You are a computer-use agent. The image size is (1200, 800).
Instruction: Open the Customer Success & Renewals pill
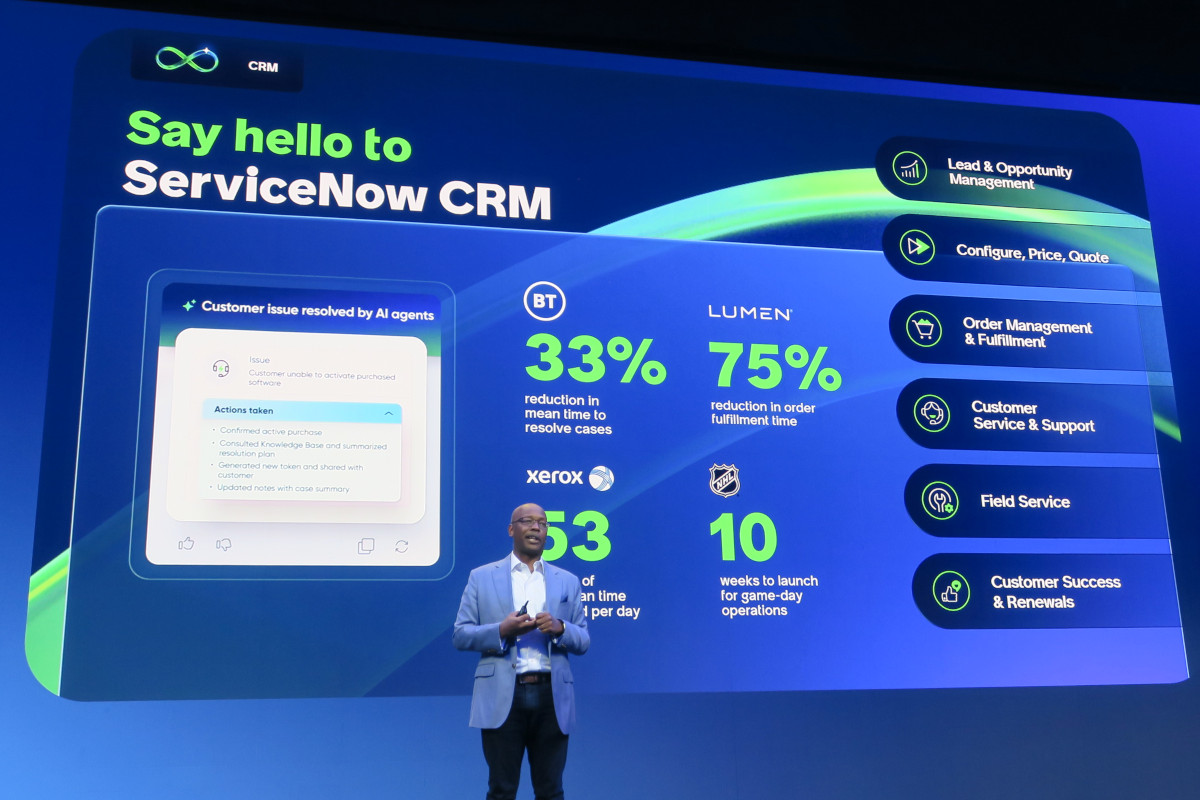pos(1048,591)
